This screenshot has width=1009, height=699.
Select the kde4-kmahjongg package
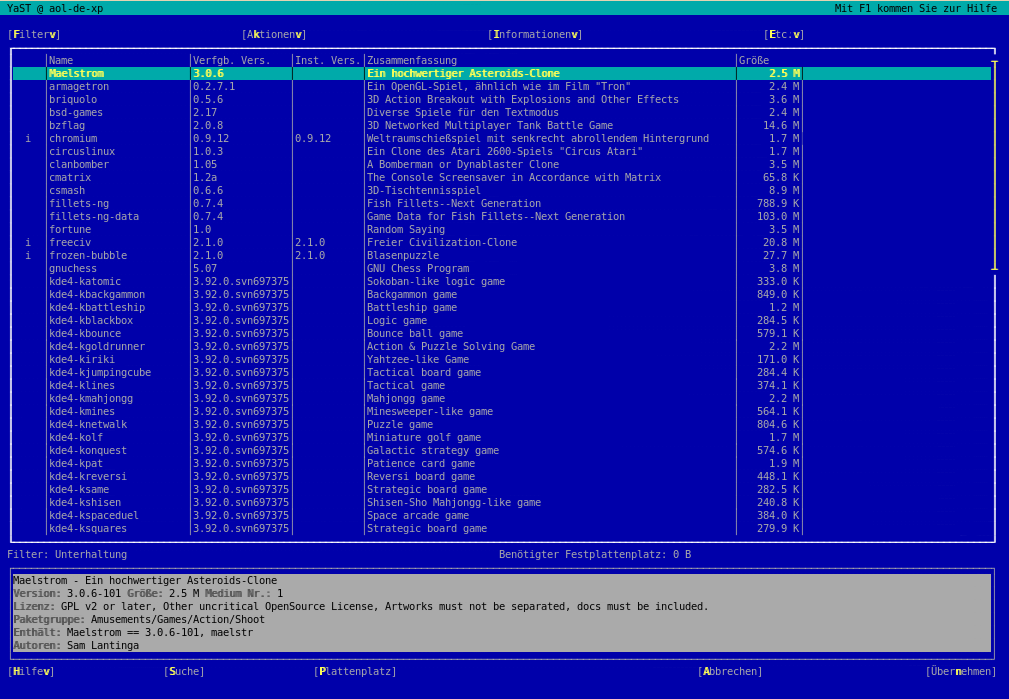[x=91, y=399]
